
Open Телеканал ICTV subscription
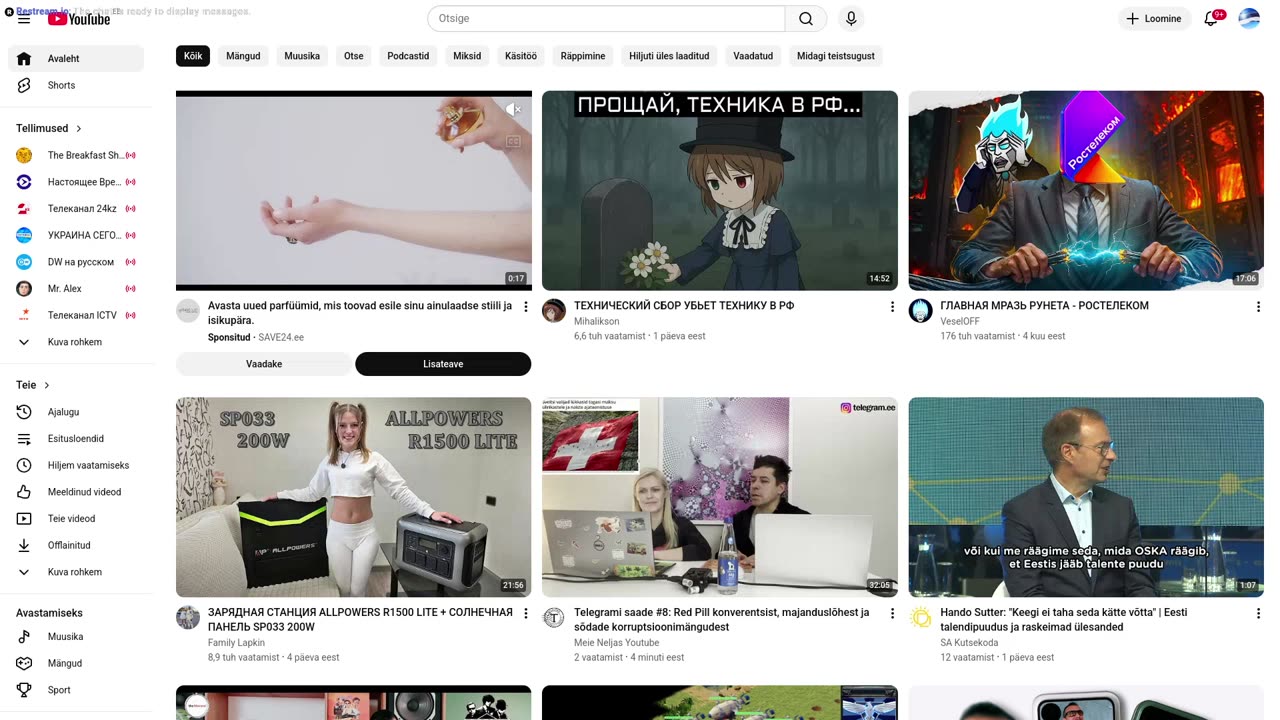point(76,315)
